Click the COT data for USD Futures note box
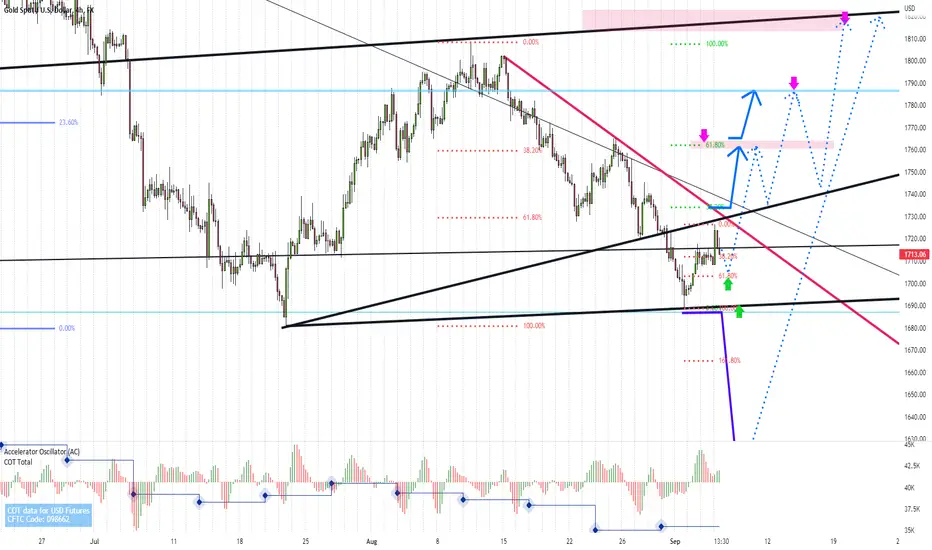 pyautogui.click(x=49, y=515)
